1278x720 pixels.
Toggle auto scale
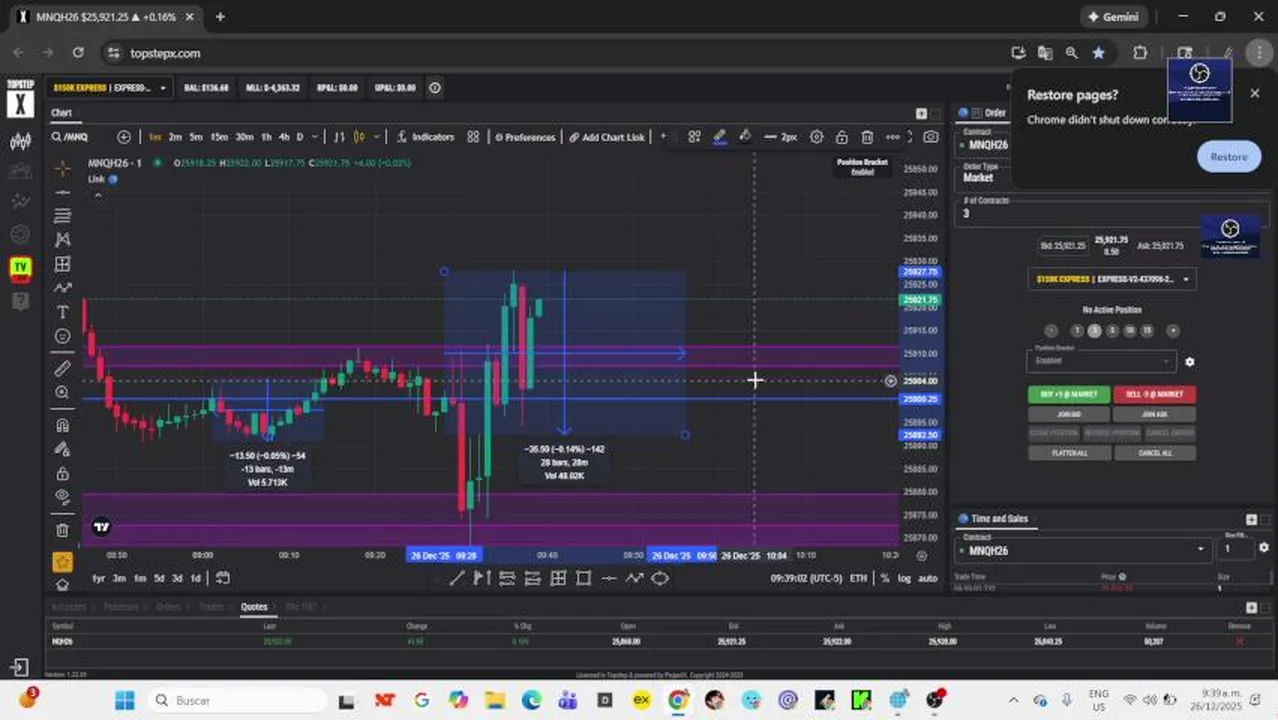[927, 578]
